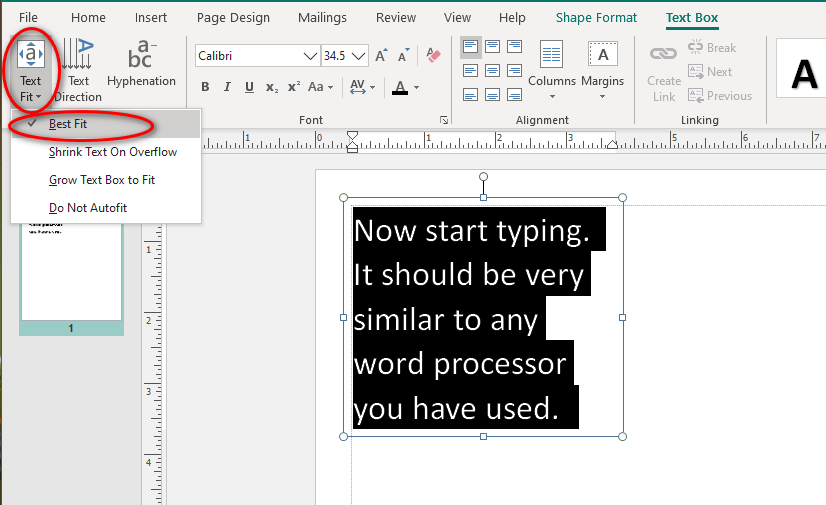Switch to the Page Design tab
Screen dimensions: 826x505
point(233,18)
